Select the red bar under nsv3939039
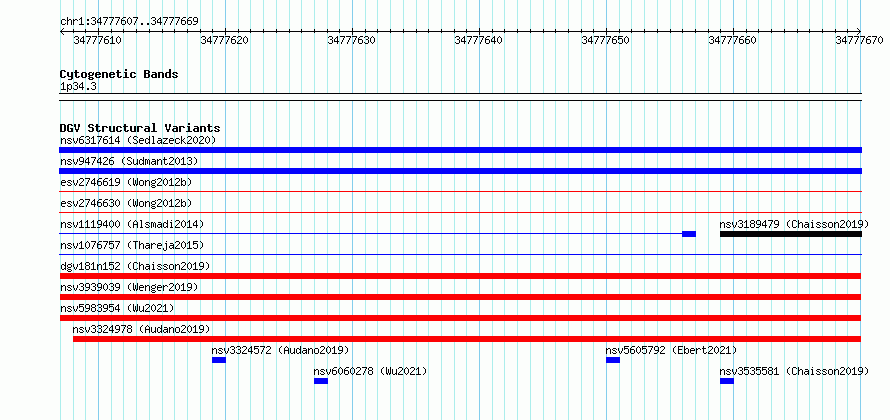Image resolution: width=890 pixels, height=420 pixels. 460,297
